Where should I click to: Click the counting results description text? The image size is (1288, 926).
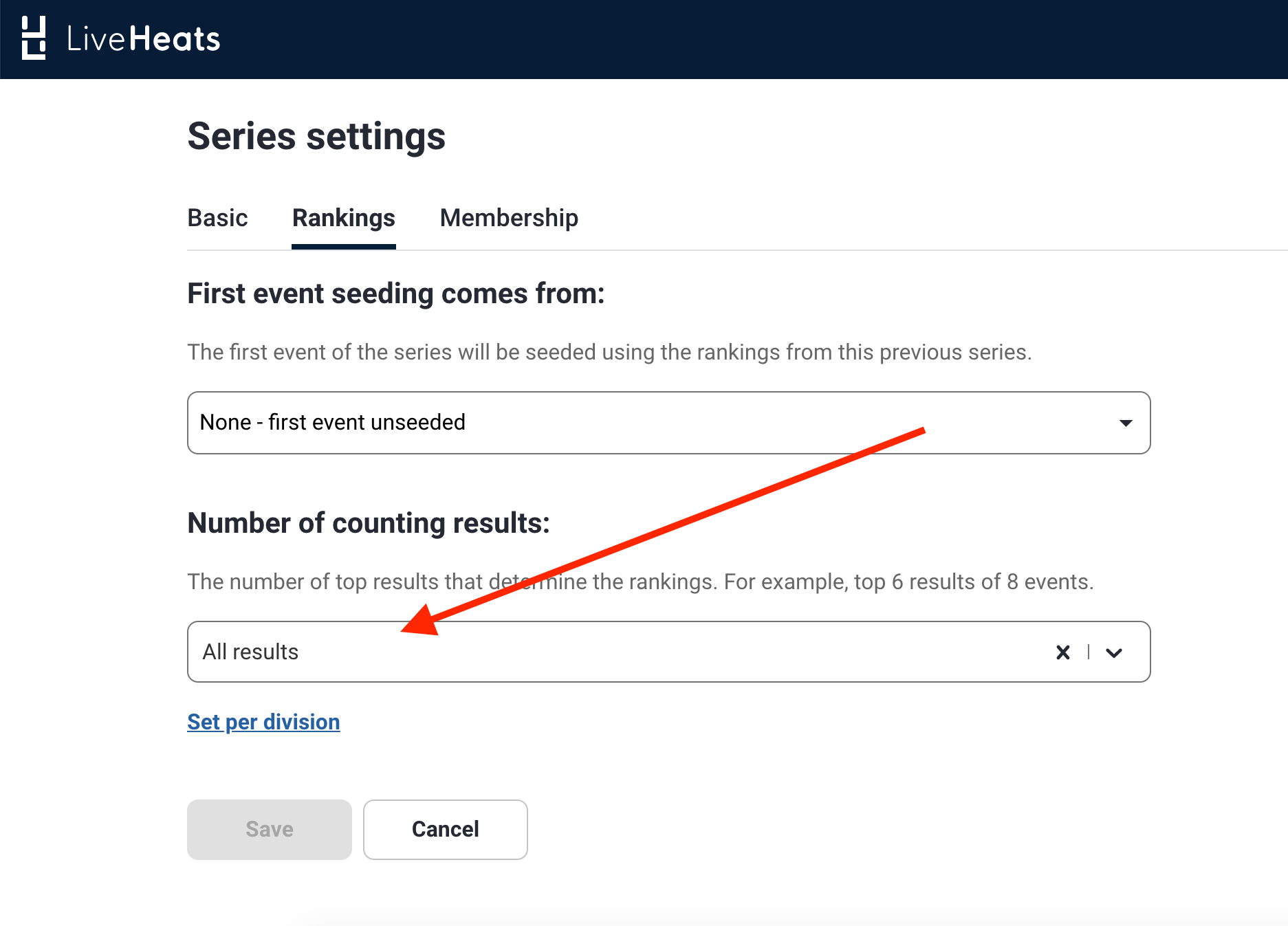640,582
